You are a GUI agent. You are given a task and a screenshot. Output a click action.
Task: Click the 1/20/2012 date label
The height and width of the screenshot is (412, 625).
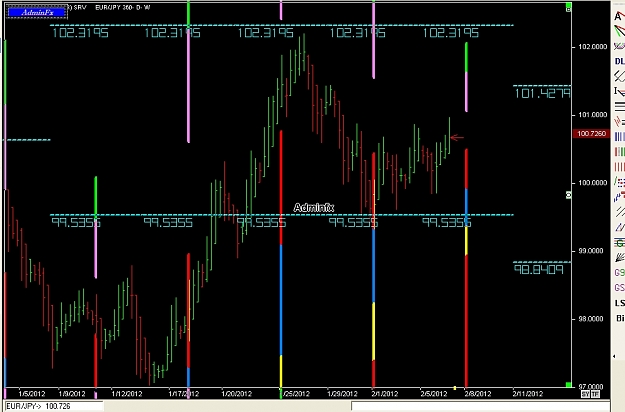tap(237, 394)
